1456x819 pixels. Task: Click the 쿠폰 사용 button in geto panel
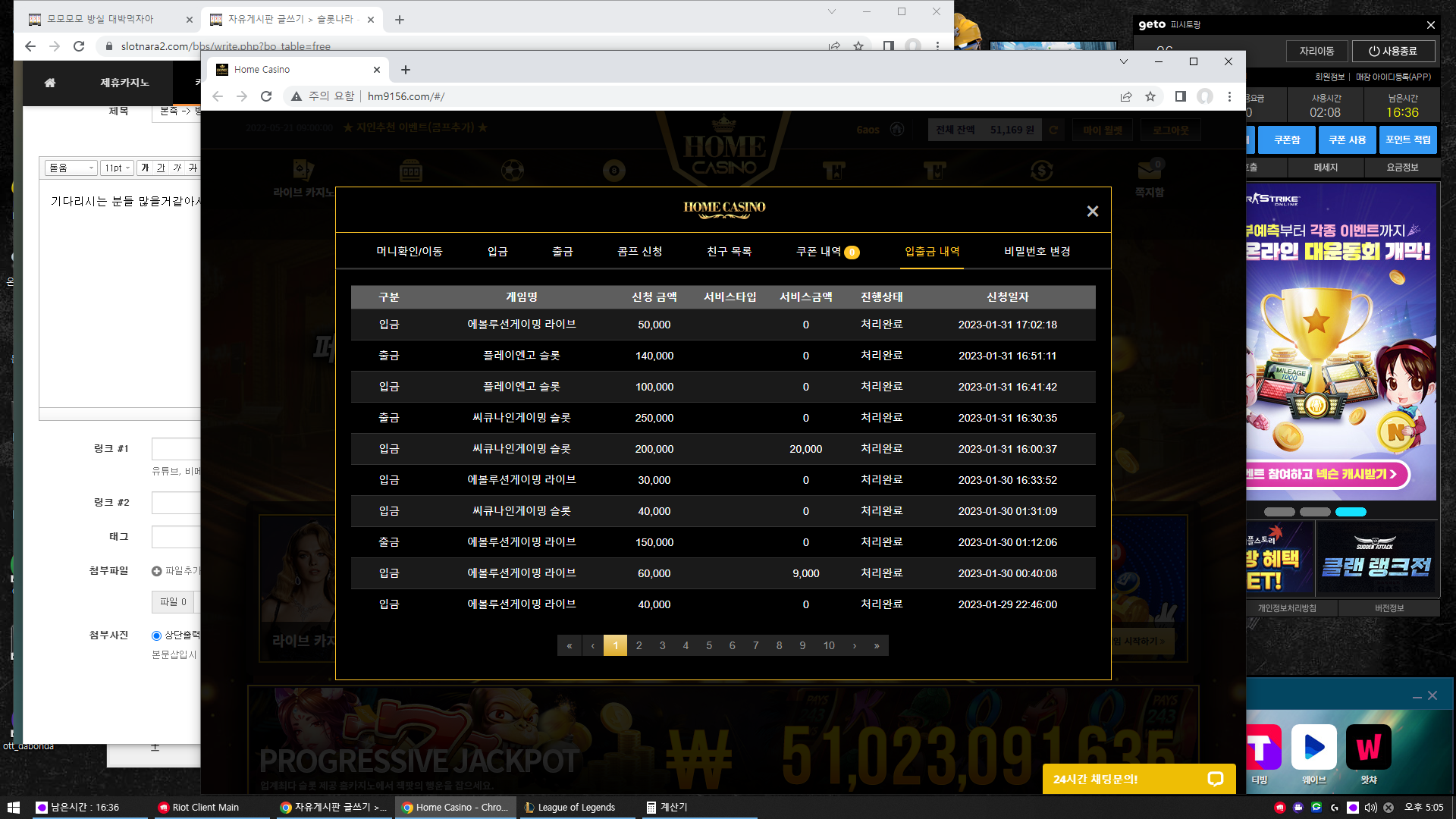click(1348, 140)
